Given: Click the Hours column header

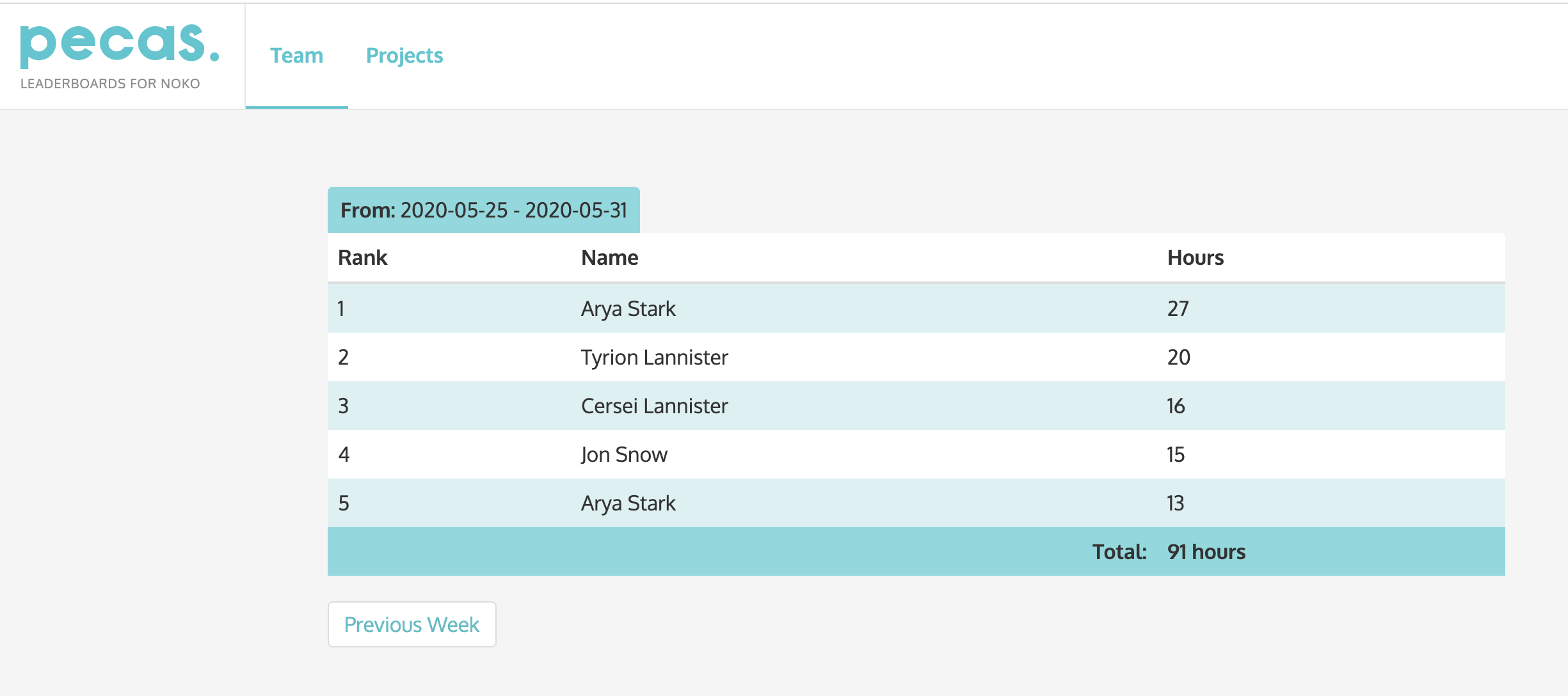Looking at the screenshot, I should pos(1195,258).
